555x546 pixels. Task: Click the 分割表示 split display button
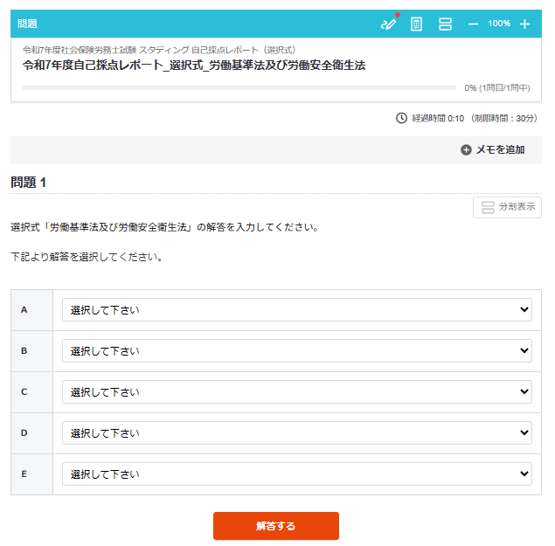click(x=507, y=207)
